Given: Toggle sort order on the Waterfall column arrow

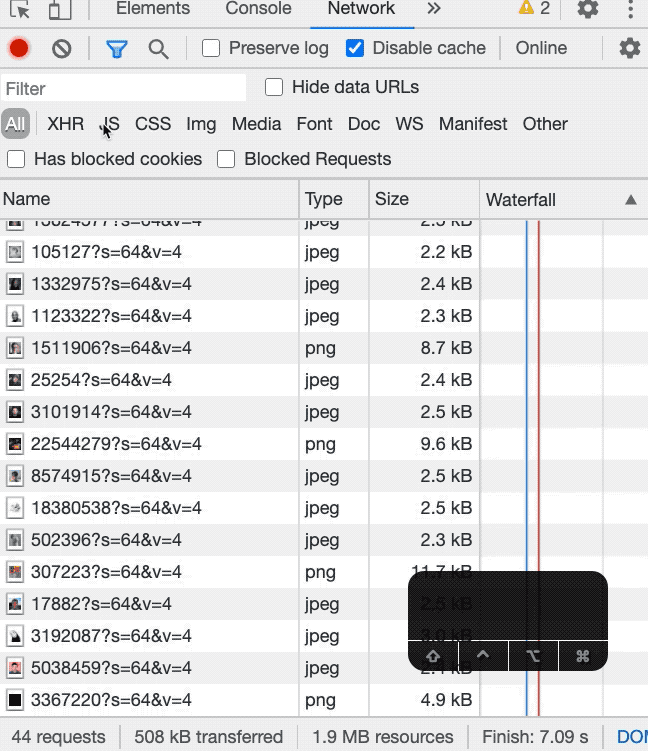Looking at the screenshot, I should (x=631, y=200).
